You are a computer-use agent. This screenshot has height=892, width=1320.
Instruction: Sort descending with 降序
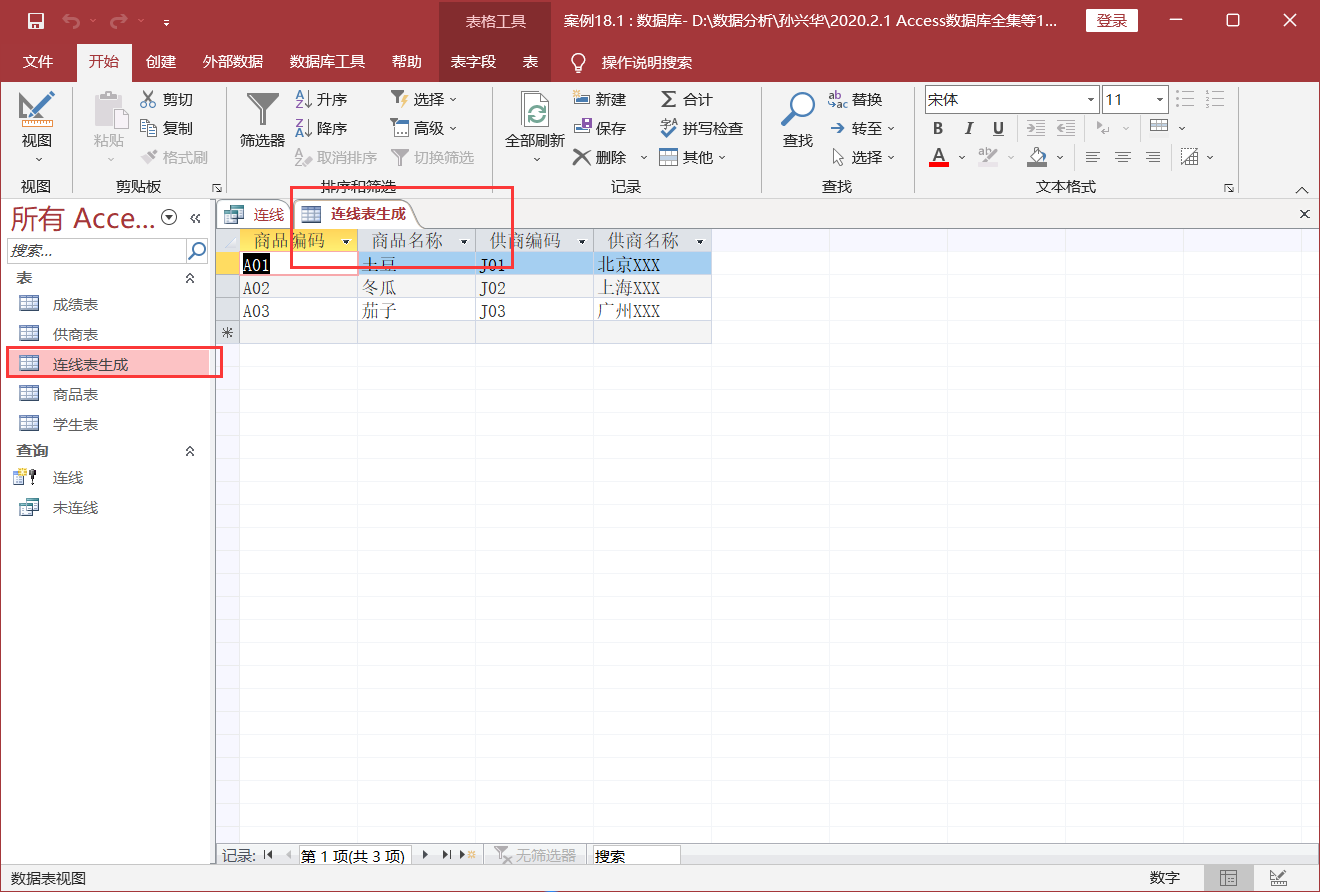(x=322, y=128)
